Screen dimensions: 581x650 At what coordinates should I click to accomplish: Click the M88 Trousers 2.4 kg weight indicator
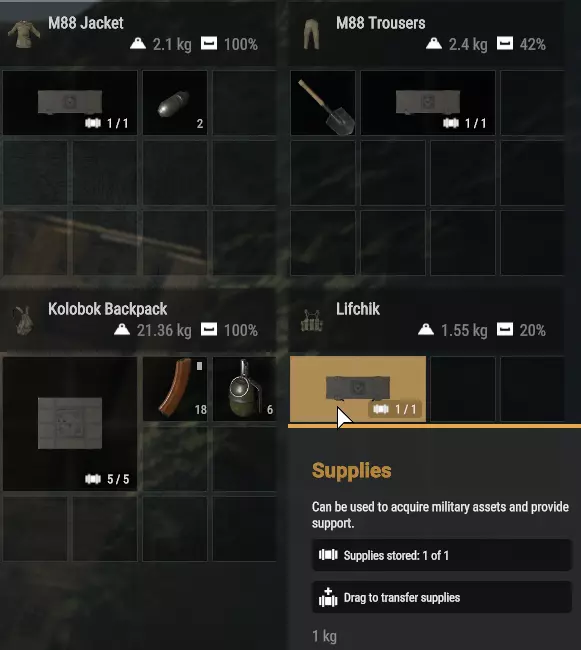click(457, 44)
